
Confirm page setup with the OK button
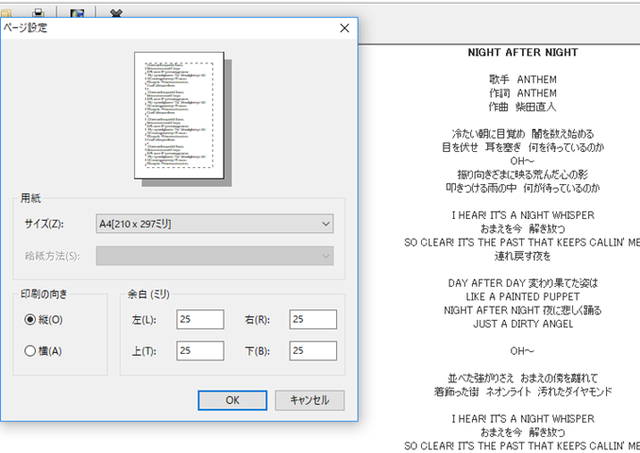coord(233,400)
